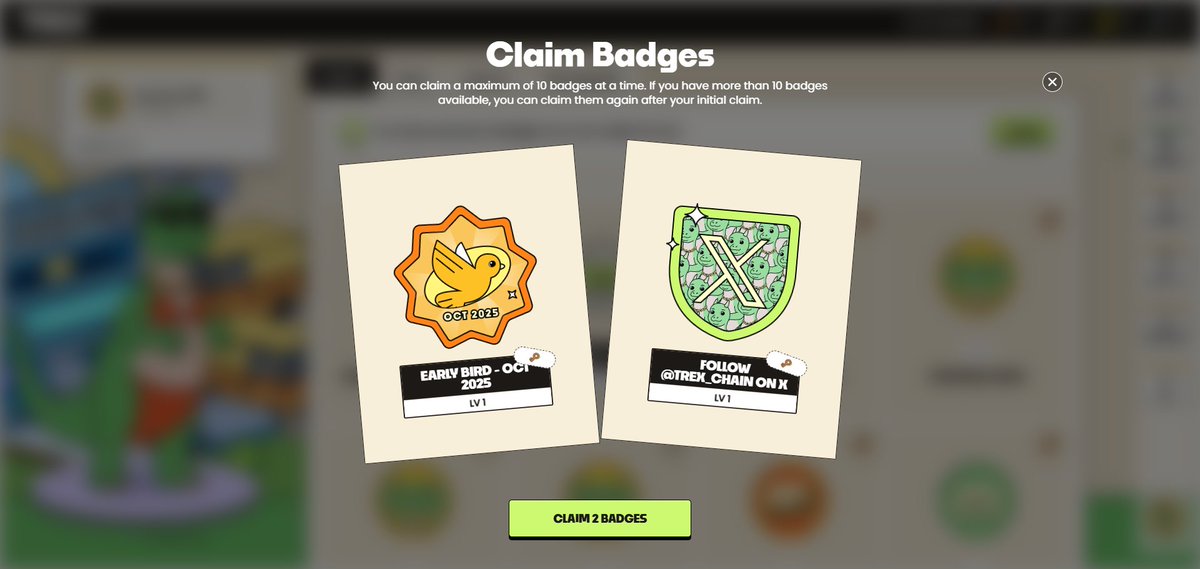
Task: Click LV 1 under the Follow @TREX_CHAIN label
Action: [x=722, y=398]
